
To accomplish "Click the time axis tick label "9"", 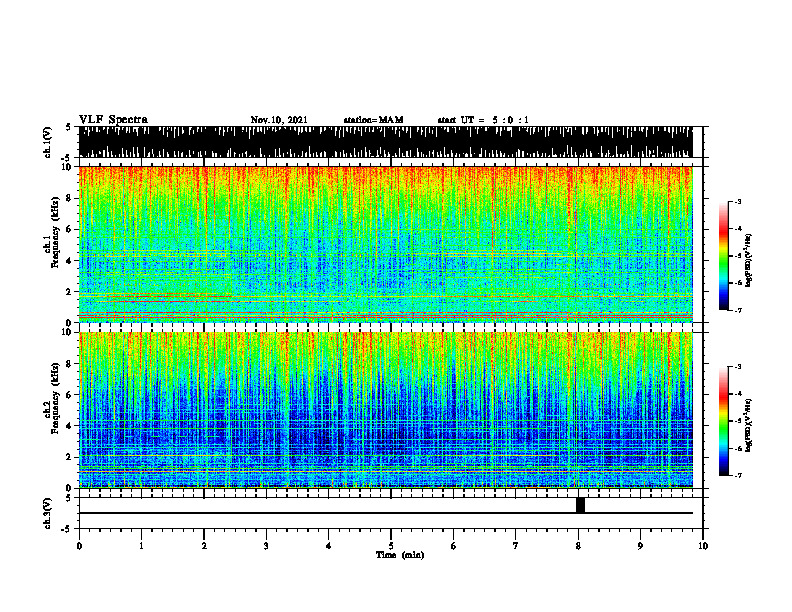I will [x=640, y=546].
